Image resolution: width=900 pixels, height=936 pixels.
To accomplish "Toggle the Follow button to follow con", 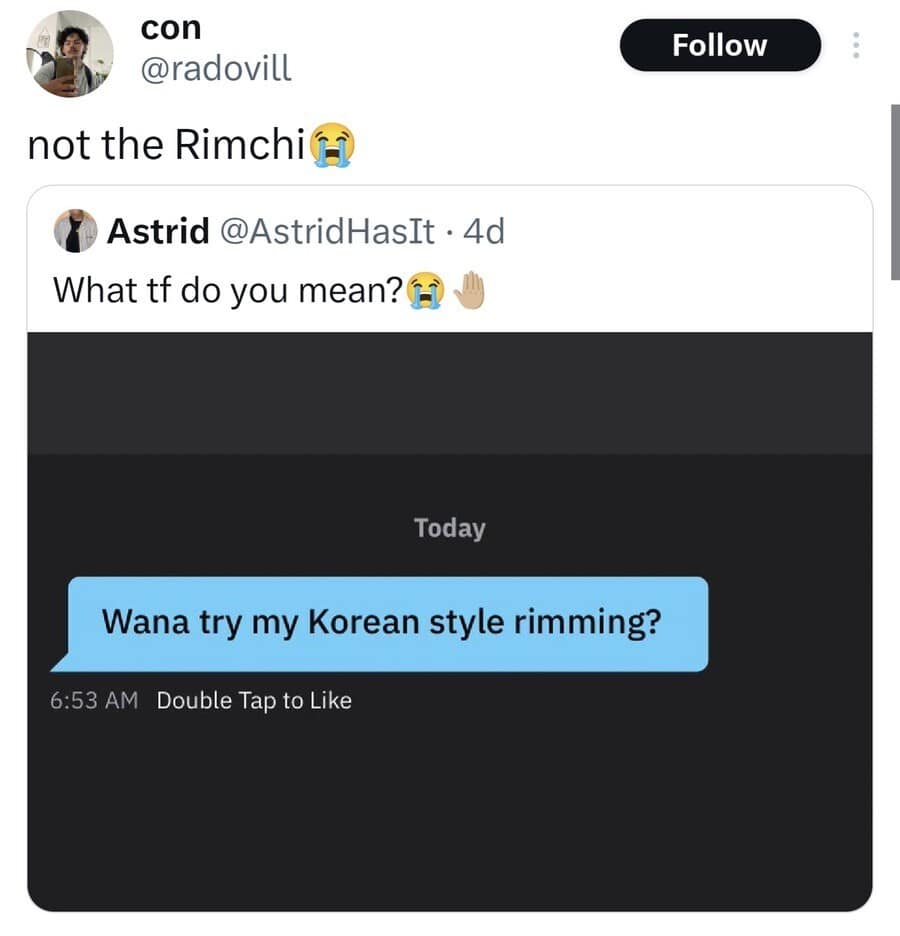I will 720,45.
